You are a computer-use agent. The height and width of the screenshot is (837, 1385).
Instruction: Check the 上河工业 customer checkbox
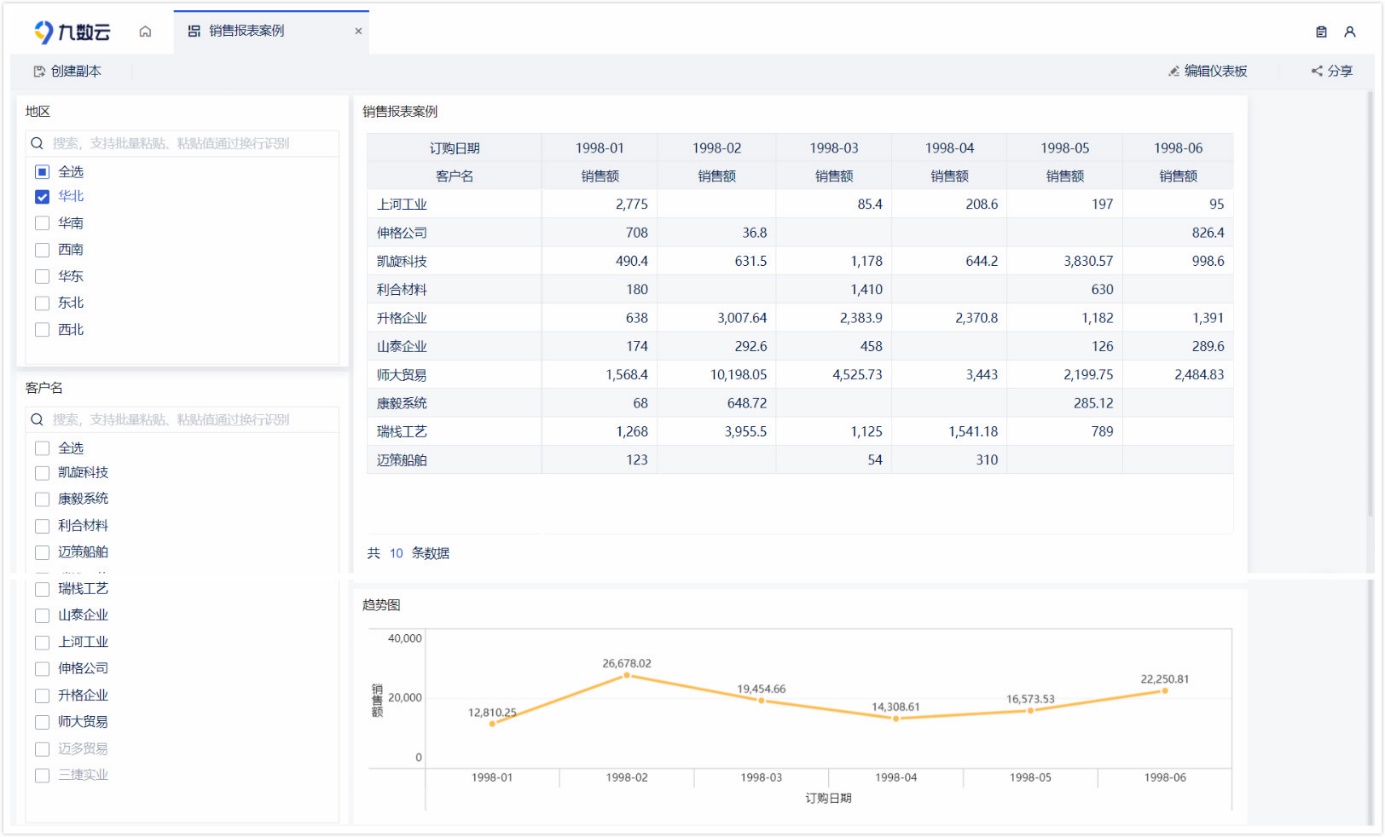point(42,642)
